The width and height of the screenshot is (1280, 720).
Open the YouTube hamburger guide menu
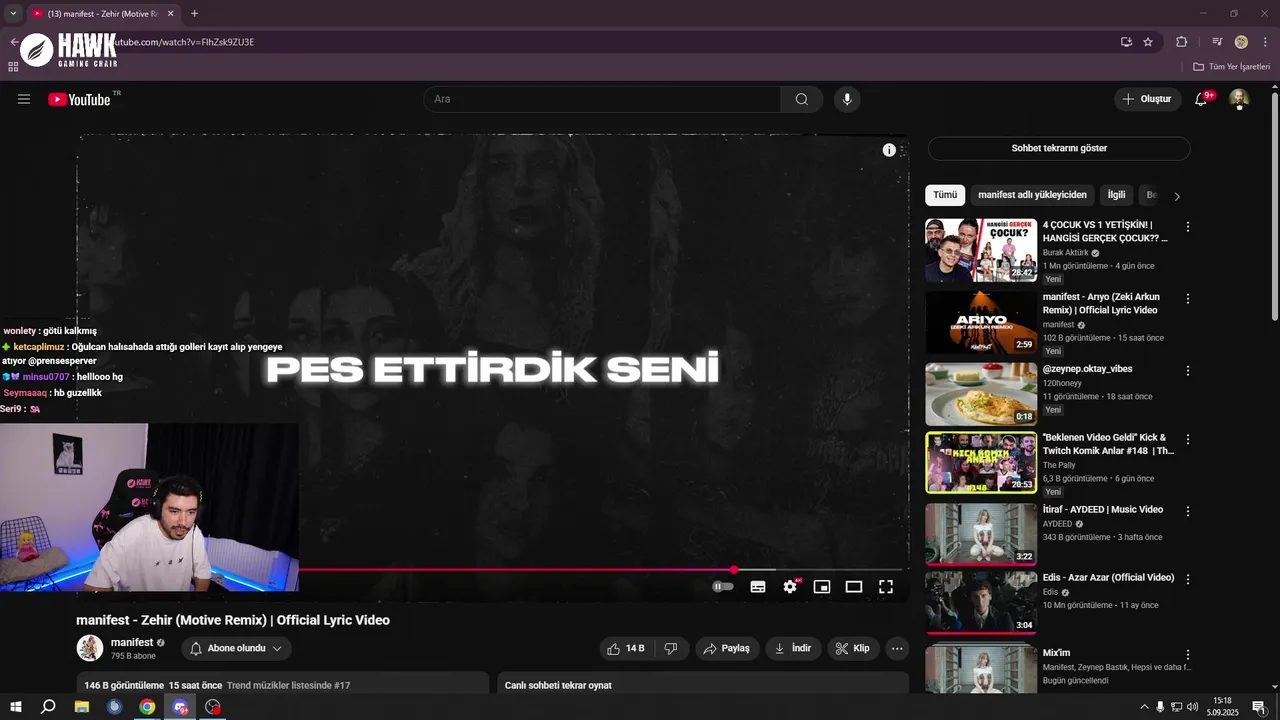click(24, 99)
